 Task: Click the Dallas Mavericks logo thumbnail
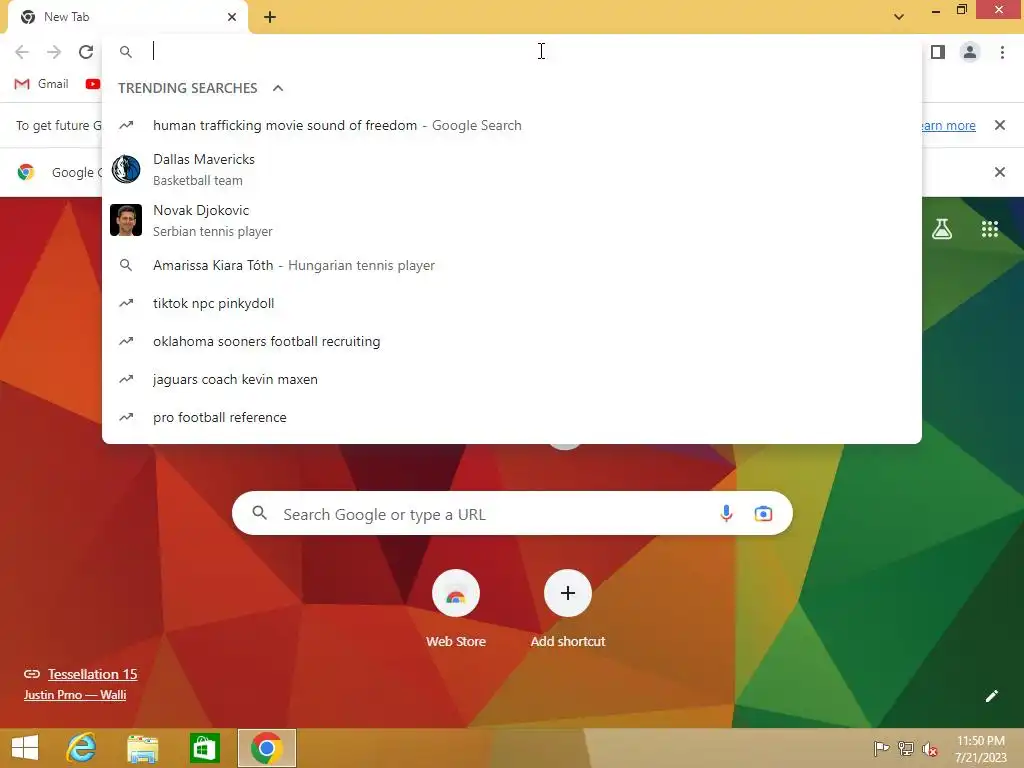[x=126, y=169]
